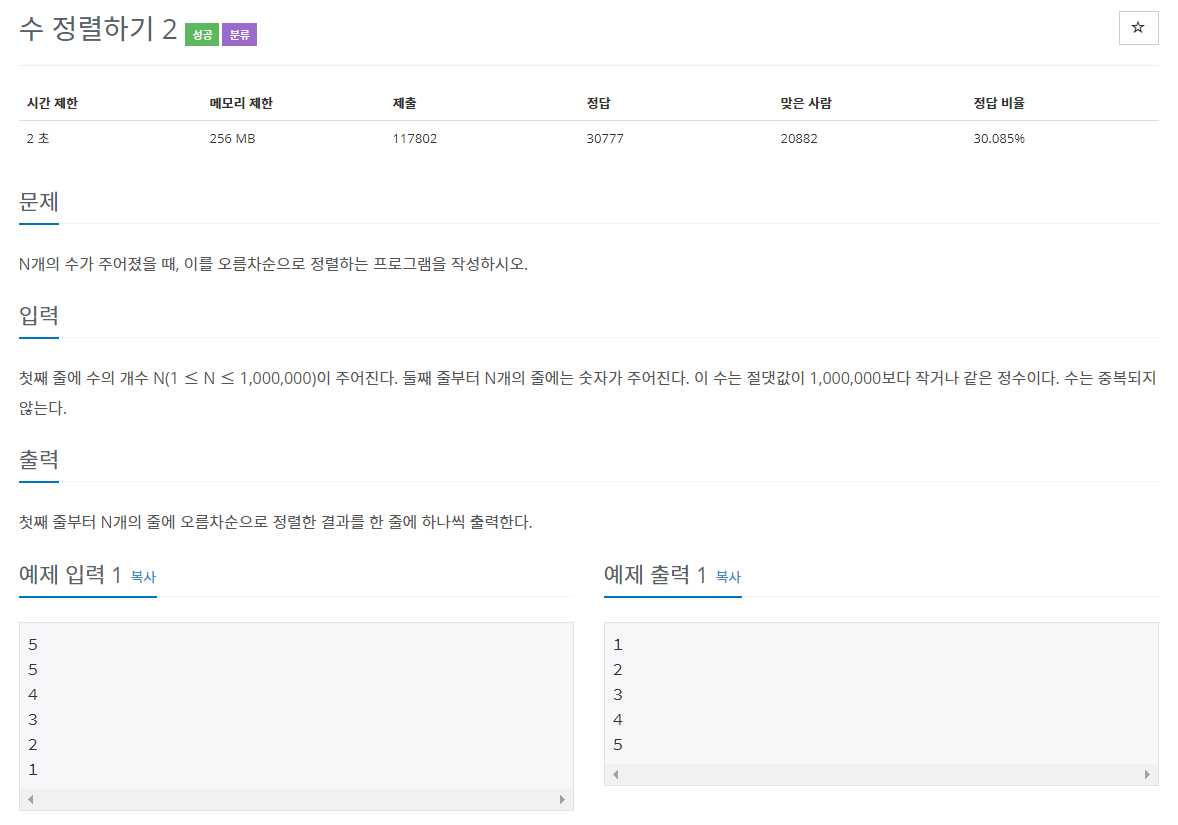The height and width of the screenshot is (825, 1178).
Task: Click the submission count 117802
Action: pyautogui.click(x=415, y=138)
